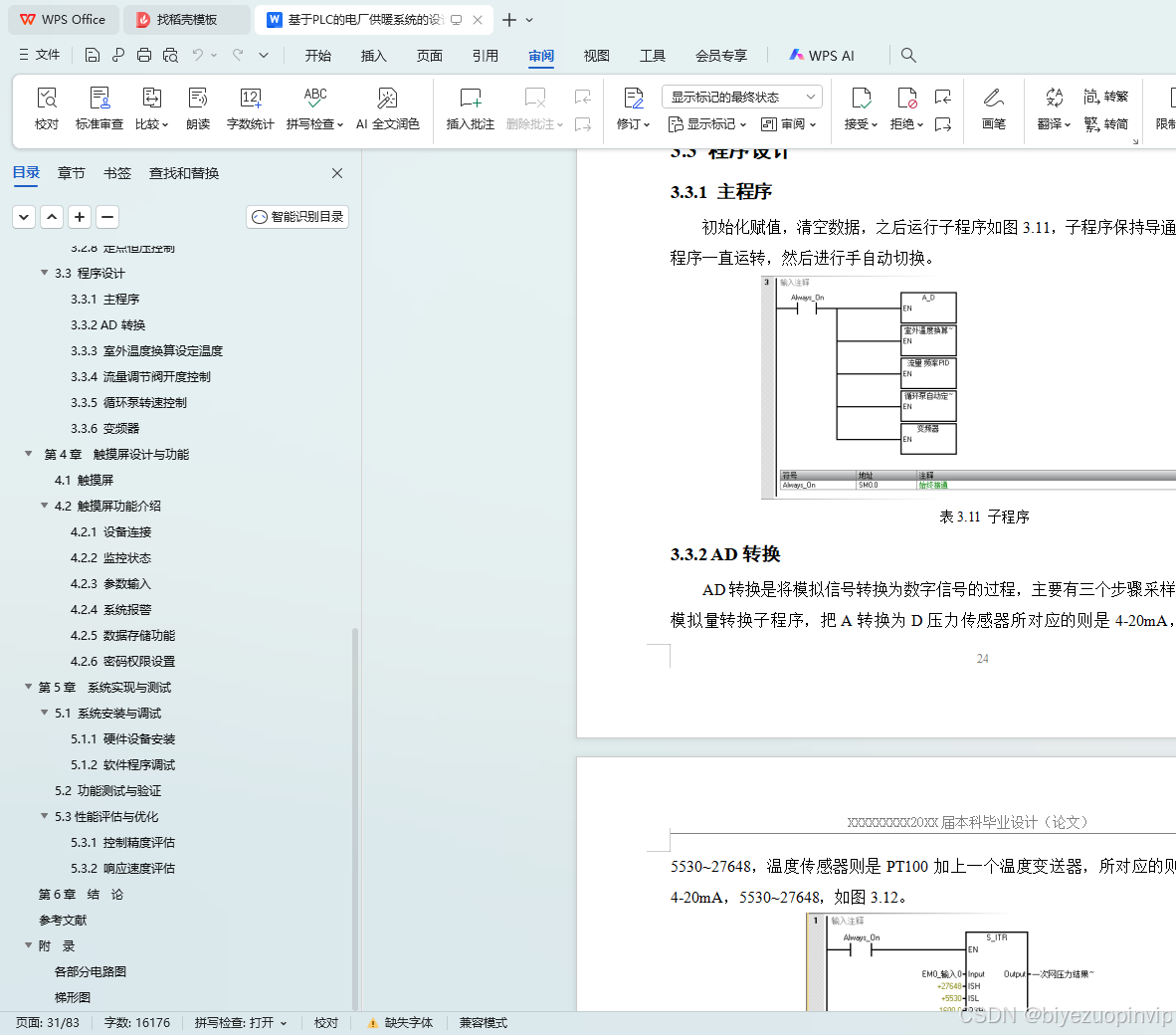Open the 标准审查 standard review tool
Viewport: 1176px width, 1035px height.
pos(99,108)
